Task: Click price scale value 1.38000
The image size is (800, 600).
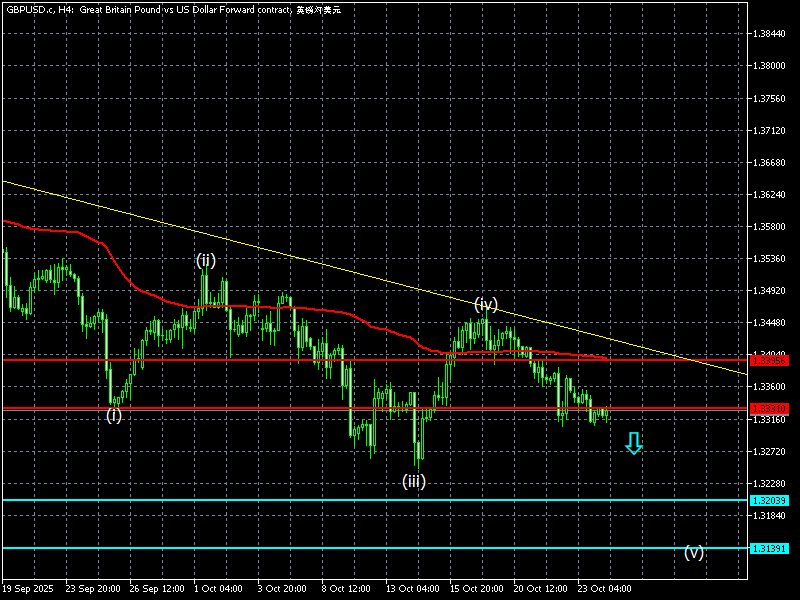Action: click(769, 66)
